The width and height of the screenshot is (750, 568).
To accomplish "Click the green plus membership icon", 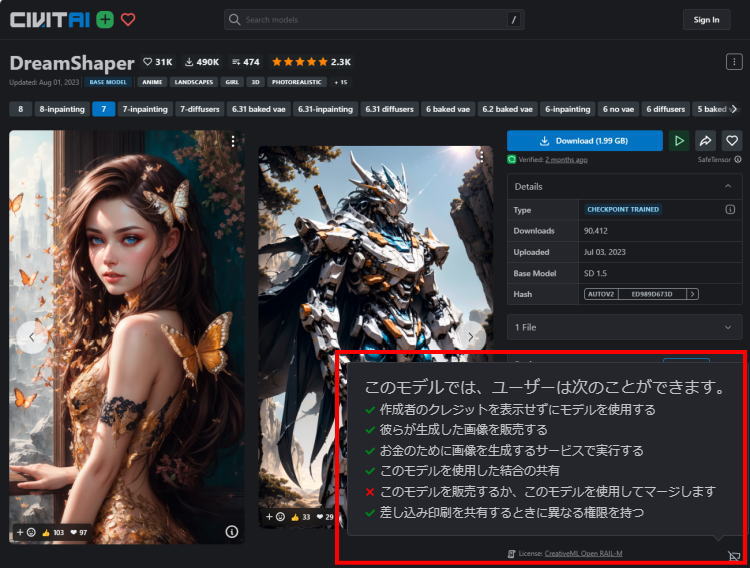I will tap(105, 20).
